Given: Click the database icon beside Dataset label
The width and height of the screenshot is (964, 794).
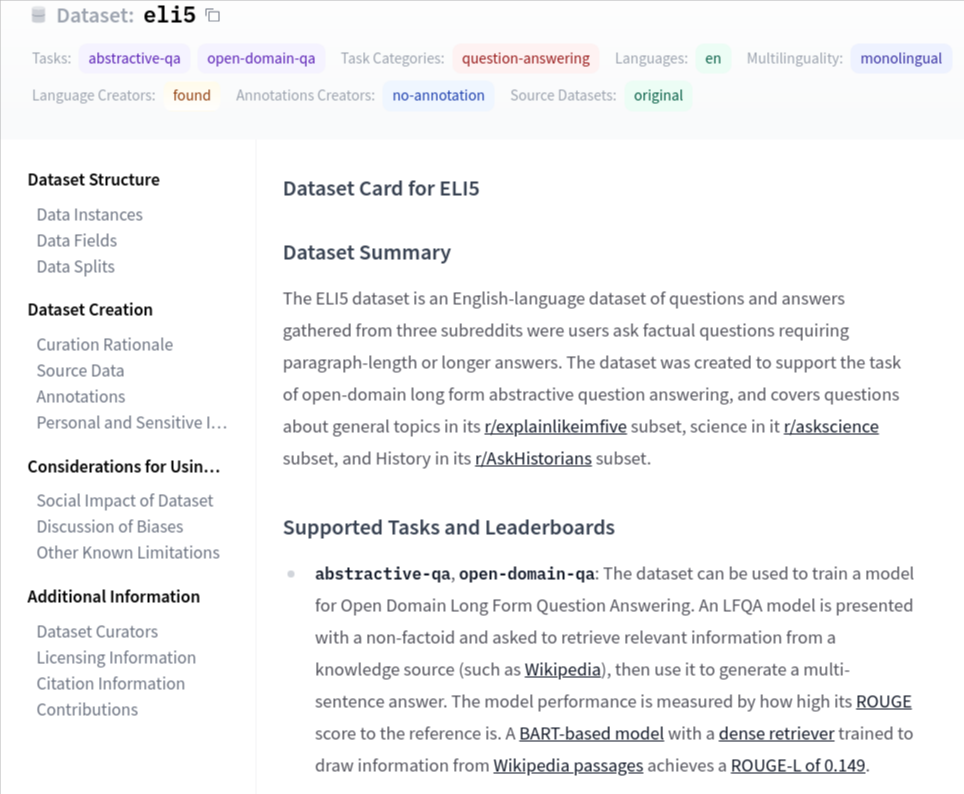Looking at the screenshot, I should pyautogui.click(x=39, y=15).
